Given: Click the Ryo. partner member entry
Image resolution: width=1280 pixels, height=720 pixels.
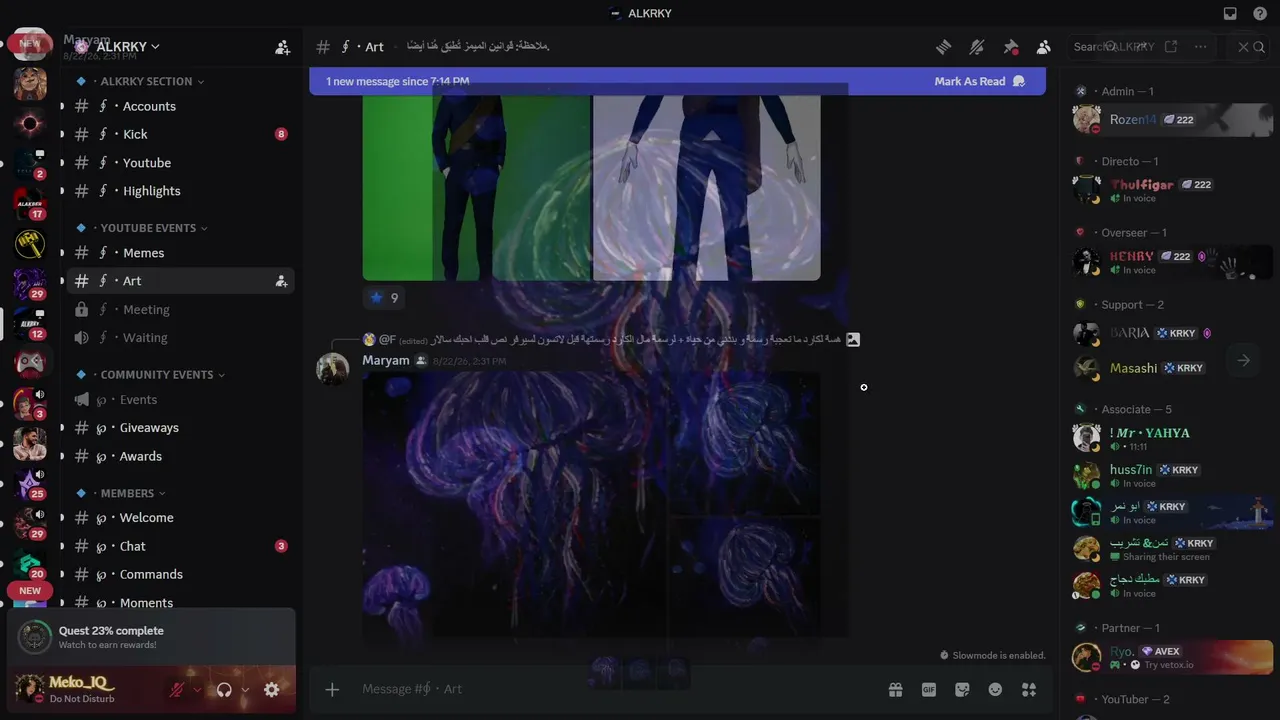Looking at the screenshot, I should [1172, 657].
